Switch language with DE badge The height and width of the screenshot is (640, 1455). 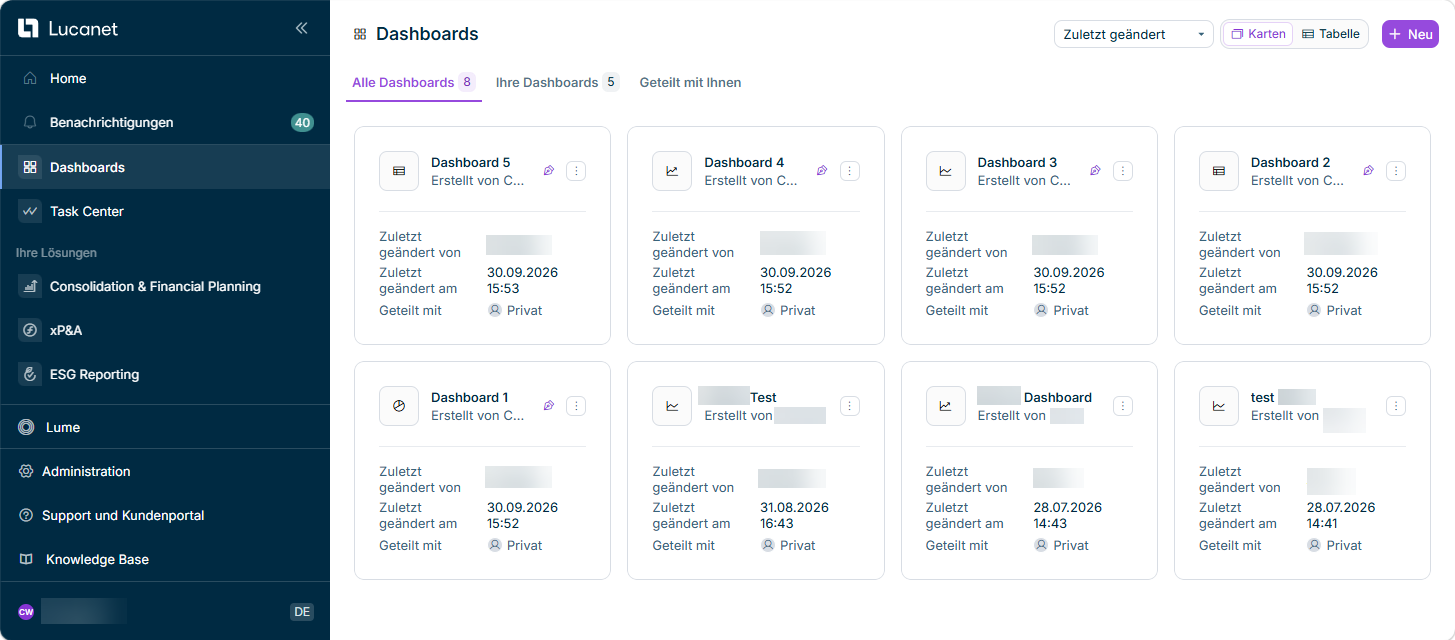click(302, 611)
